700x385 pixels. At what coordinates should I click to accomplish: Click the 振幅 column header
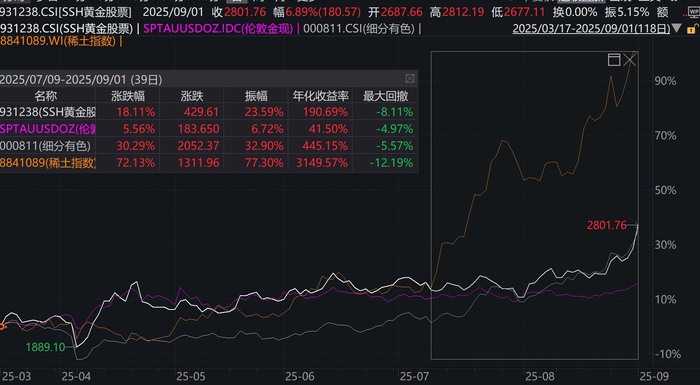click(256, 96)
